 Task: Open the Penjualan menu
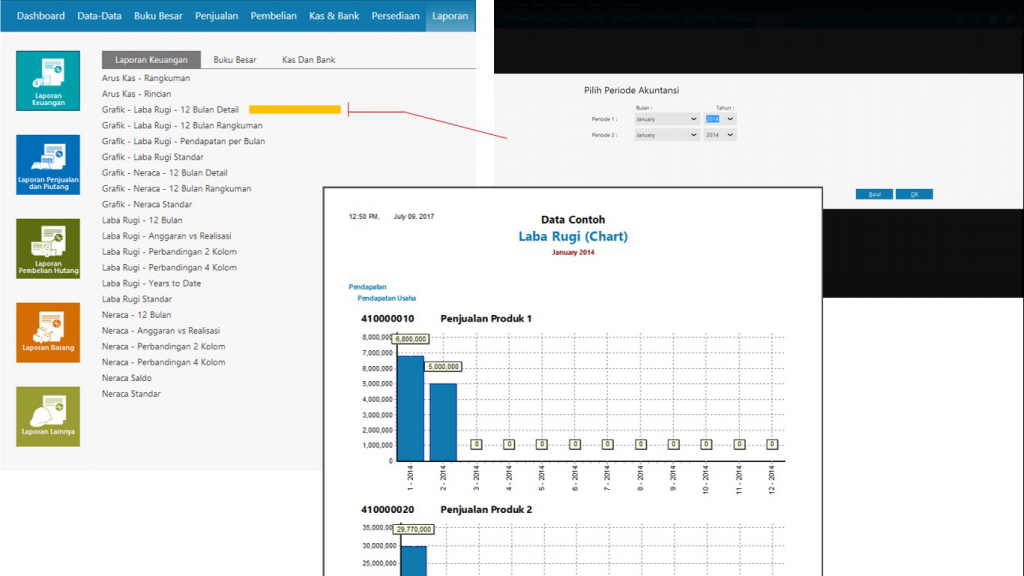(x=217, y=16)
